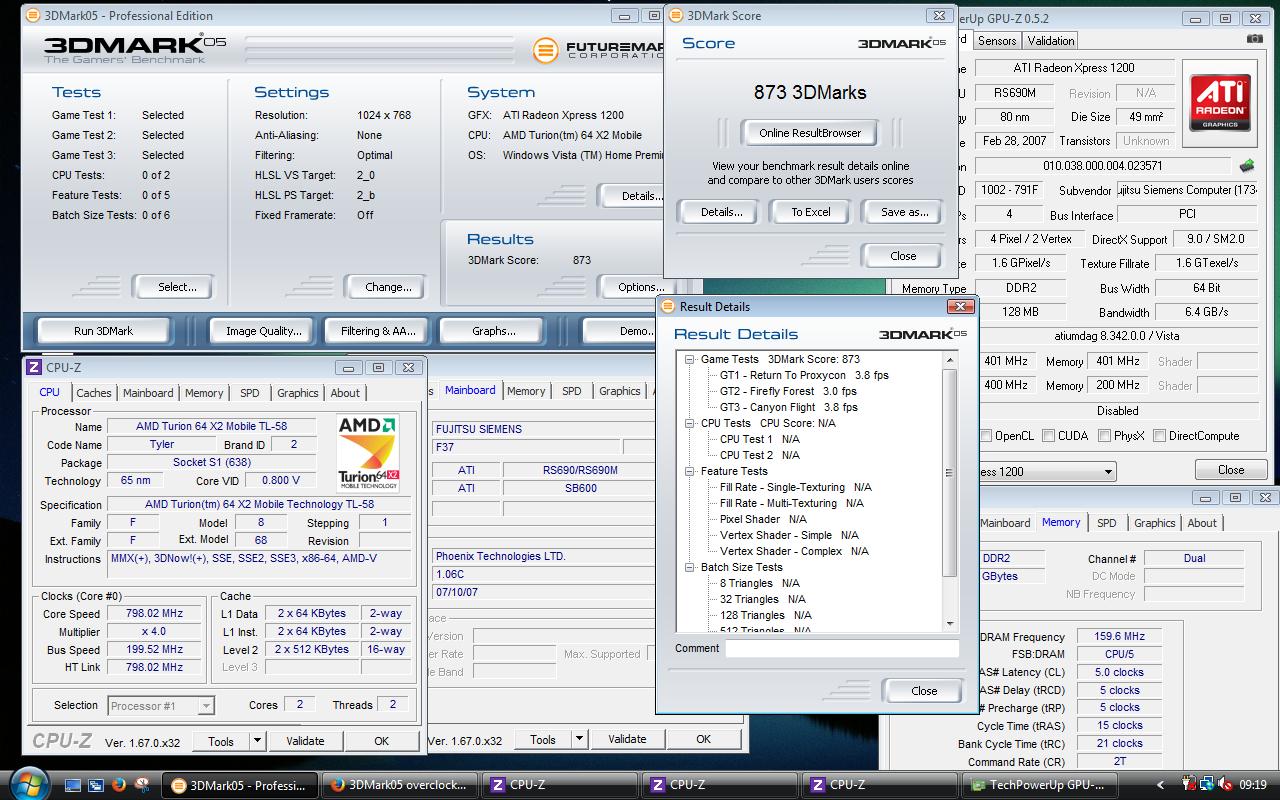Click the Filtering & AA... button
Image resolution: width=1280 pixels, height=800 pixels.
point(378,331)
